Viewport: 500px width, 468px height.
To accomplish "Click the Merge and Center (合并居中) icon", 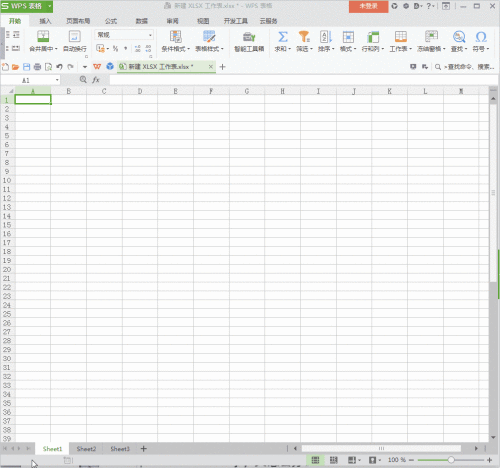I will click(x=43, y=36).
